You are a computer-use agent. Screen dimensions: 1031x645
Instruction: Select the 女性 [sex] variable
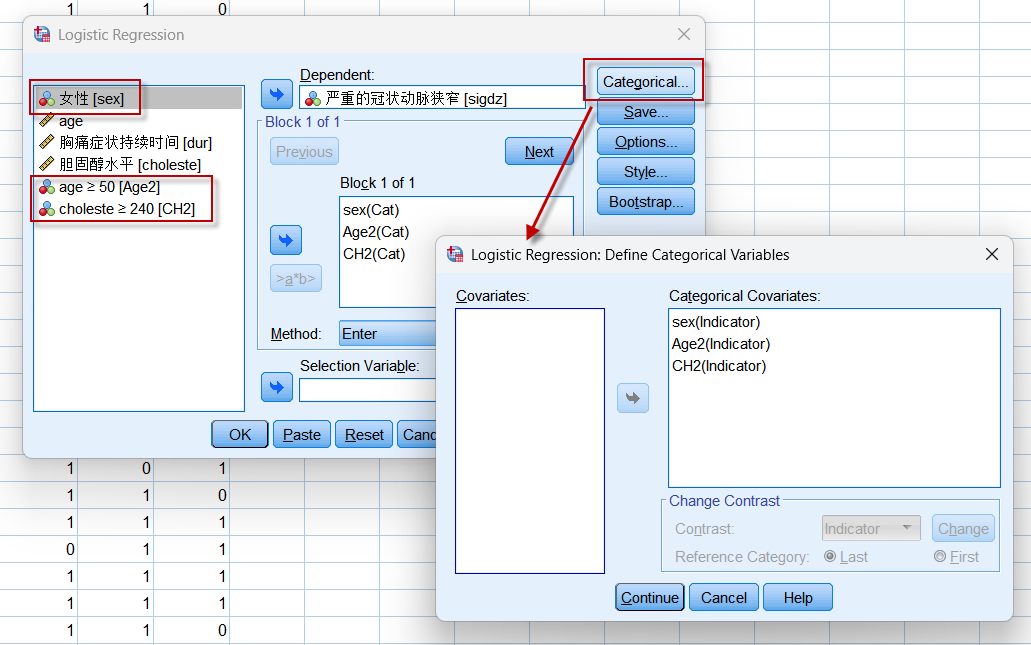pos(92,99)
